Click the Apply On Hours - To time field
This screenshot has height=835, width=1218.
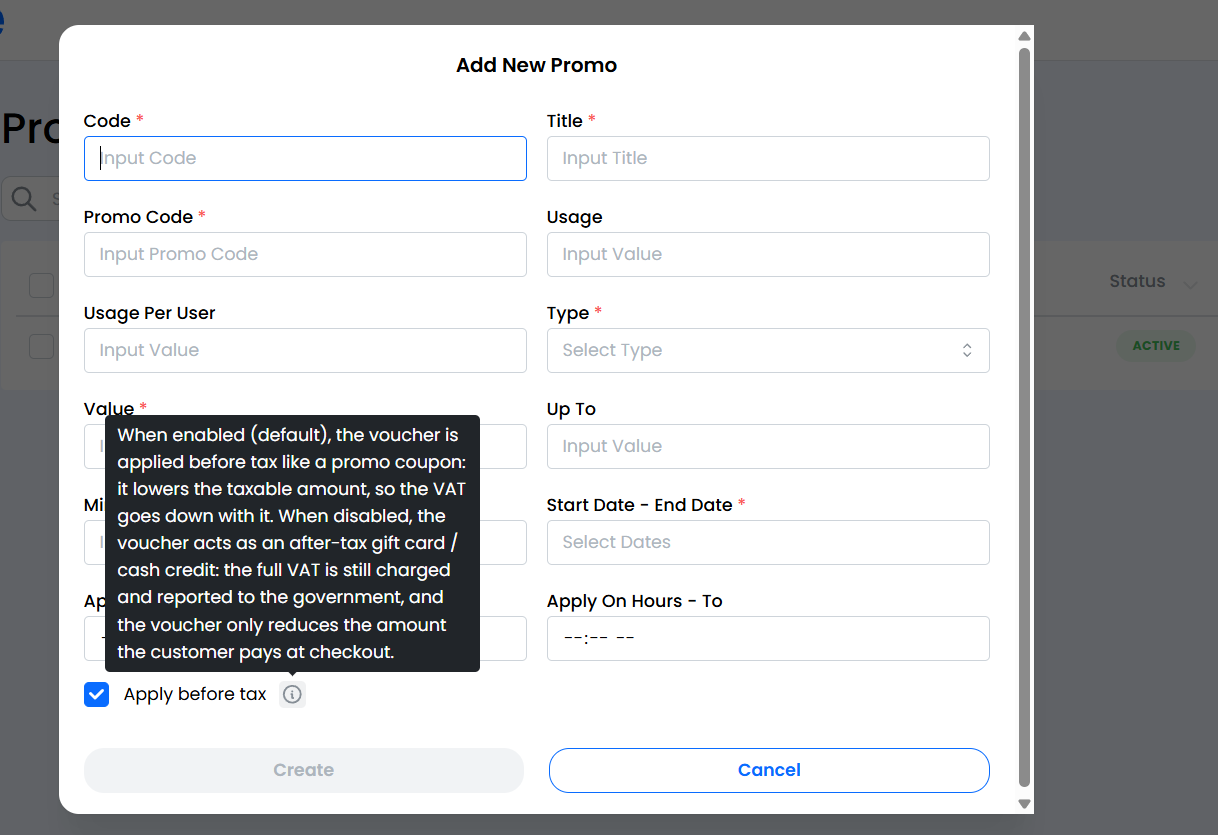tap(768, 638)
